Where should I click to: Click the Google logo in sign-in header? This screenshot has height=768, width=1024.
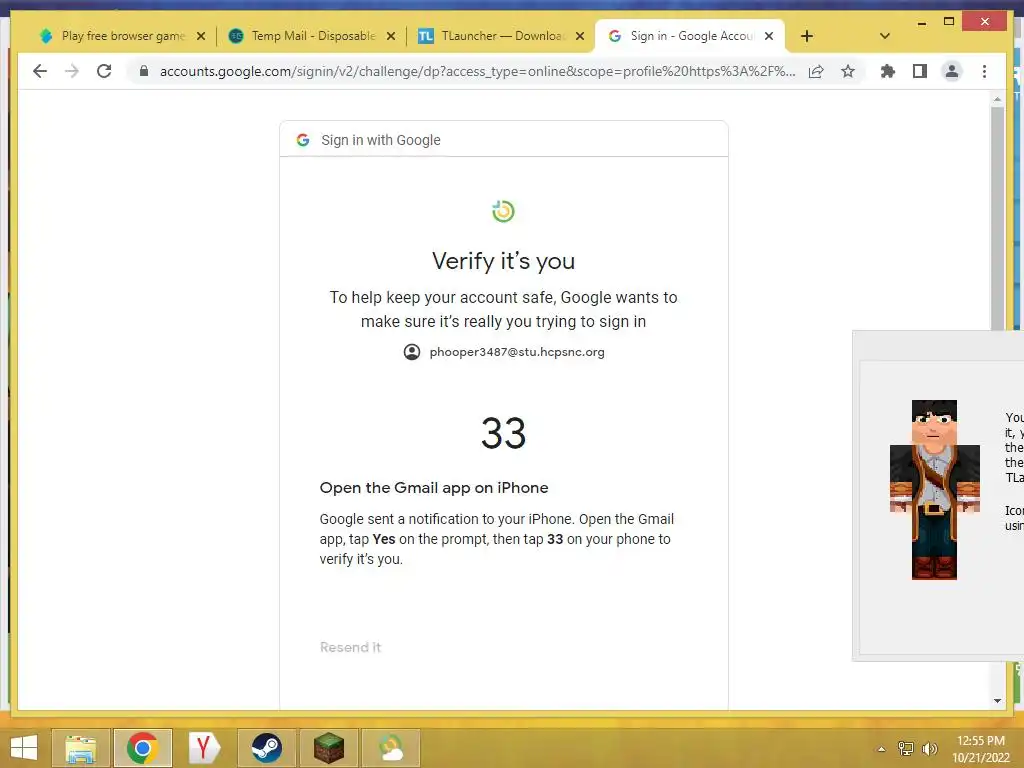click(302, 140)
